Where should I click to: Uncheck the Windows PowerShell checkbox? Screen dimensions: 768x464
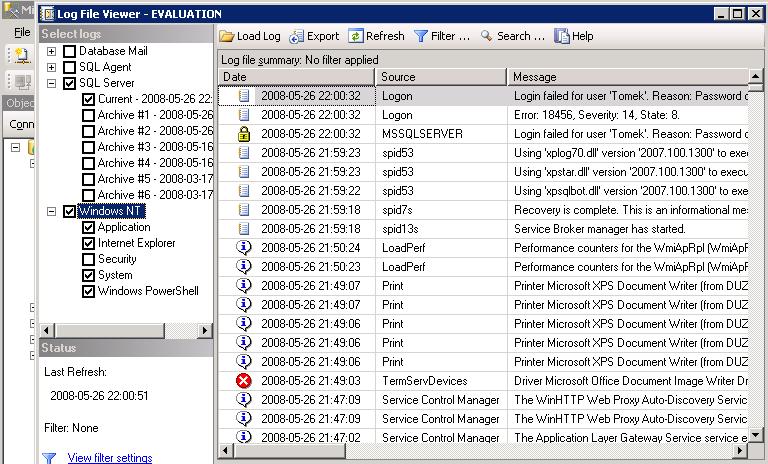click(x=88, y=292)
